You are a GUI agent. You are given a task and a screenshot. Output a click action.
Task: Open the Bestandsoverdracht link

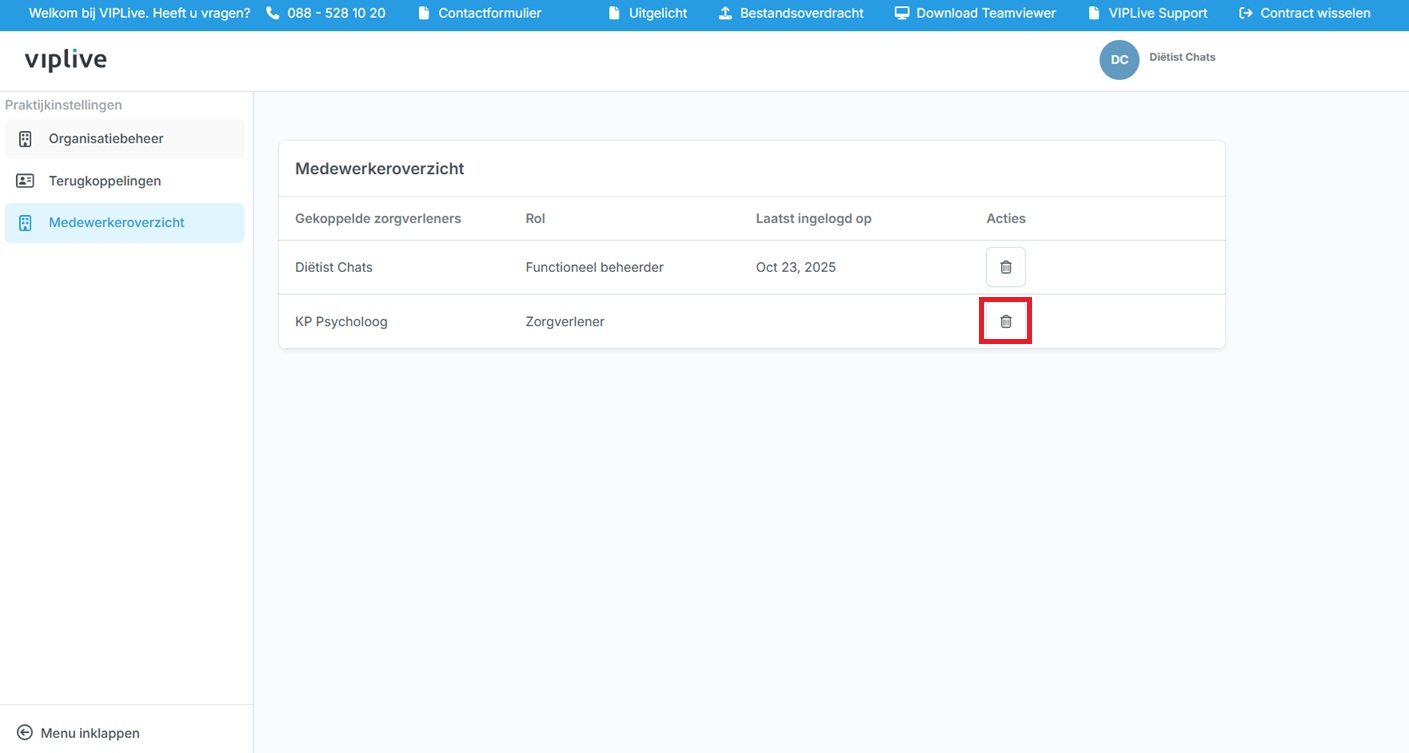(x=792, y=13)
